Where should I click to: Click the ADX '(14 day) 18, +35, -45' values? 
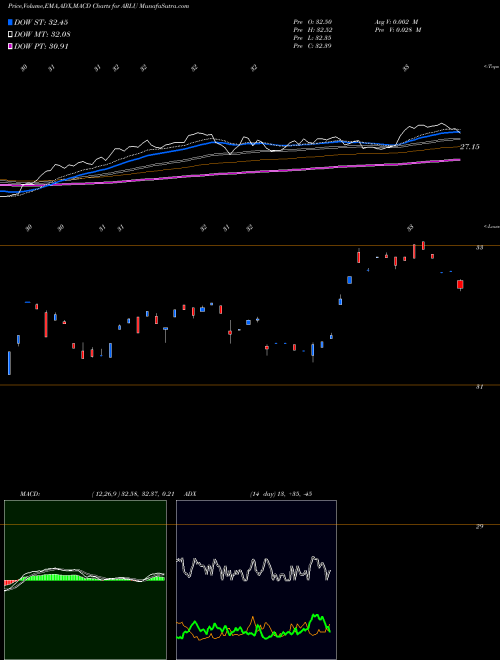(x=281, y=494)
